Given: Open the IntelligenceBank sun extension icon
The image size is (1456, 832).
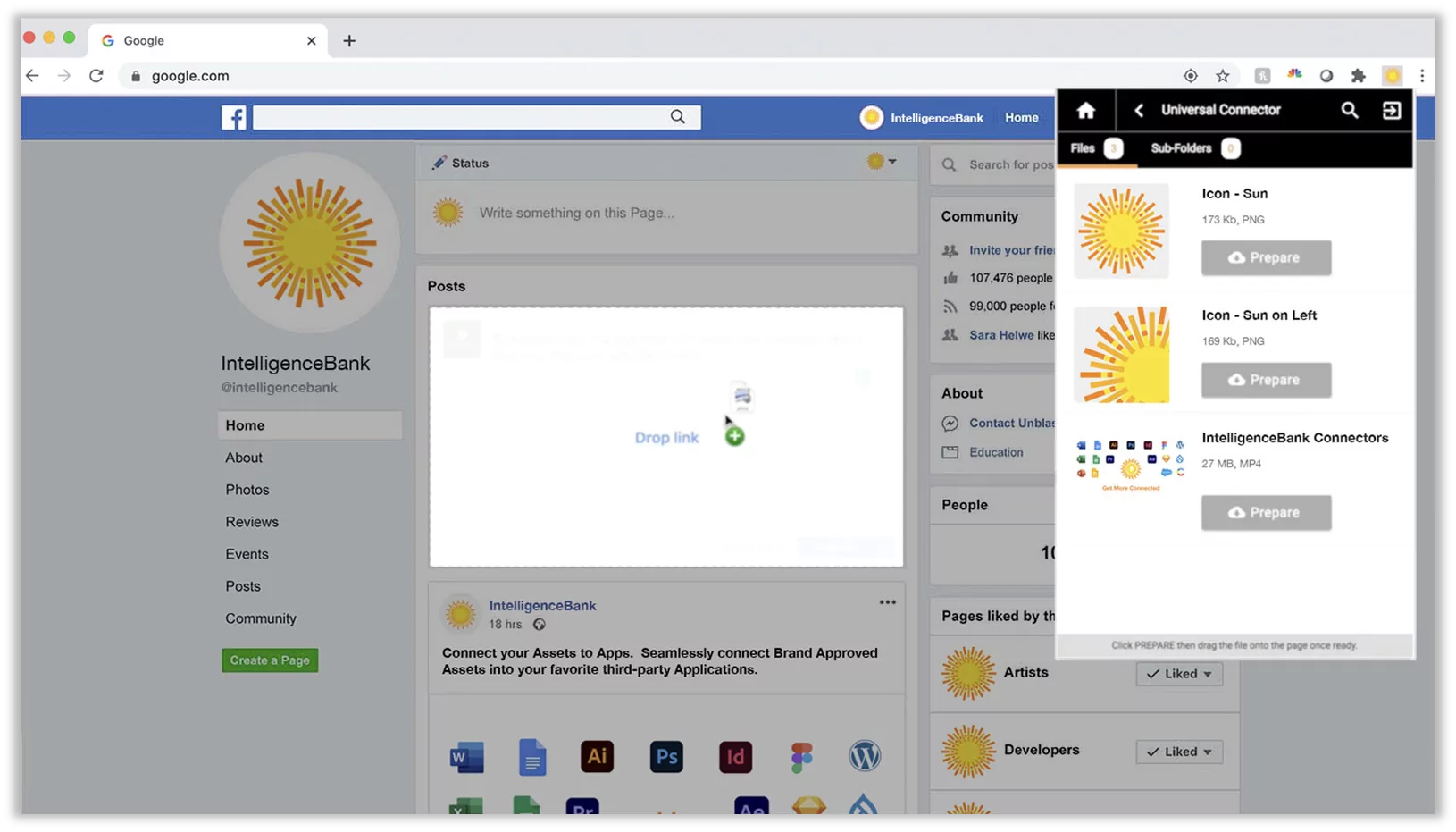Looking at the screenshot, I should 1392,76.
